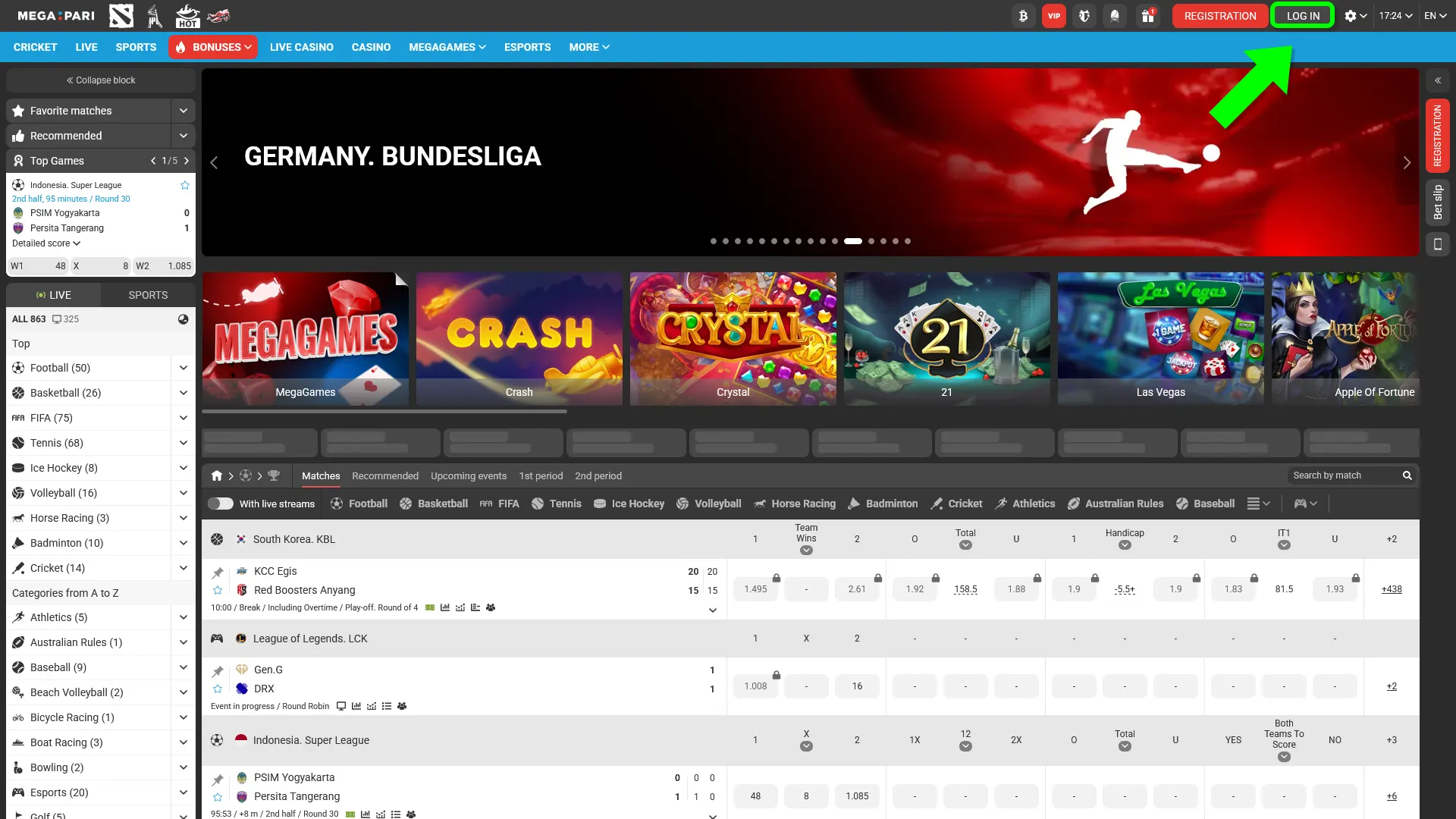Open the Las Vegas game thumbnail

coord(1161,339)
